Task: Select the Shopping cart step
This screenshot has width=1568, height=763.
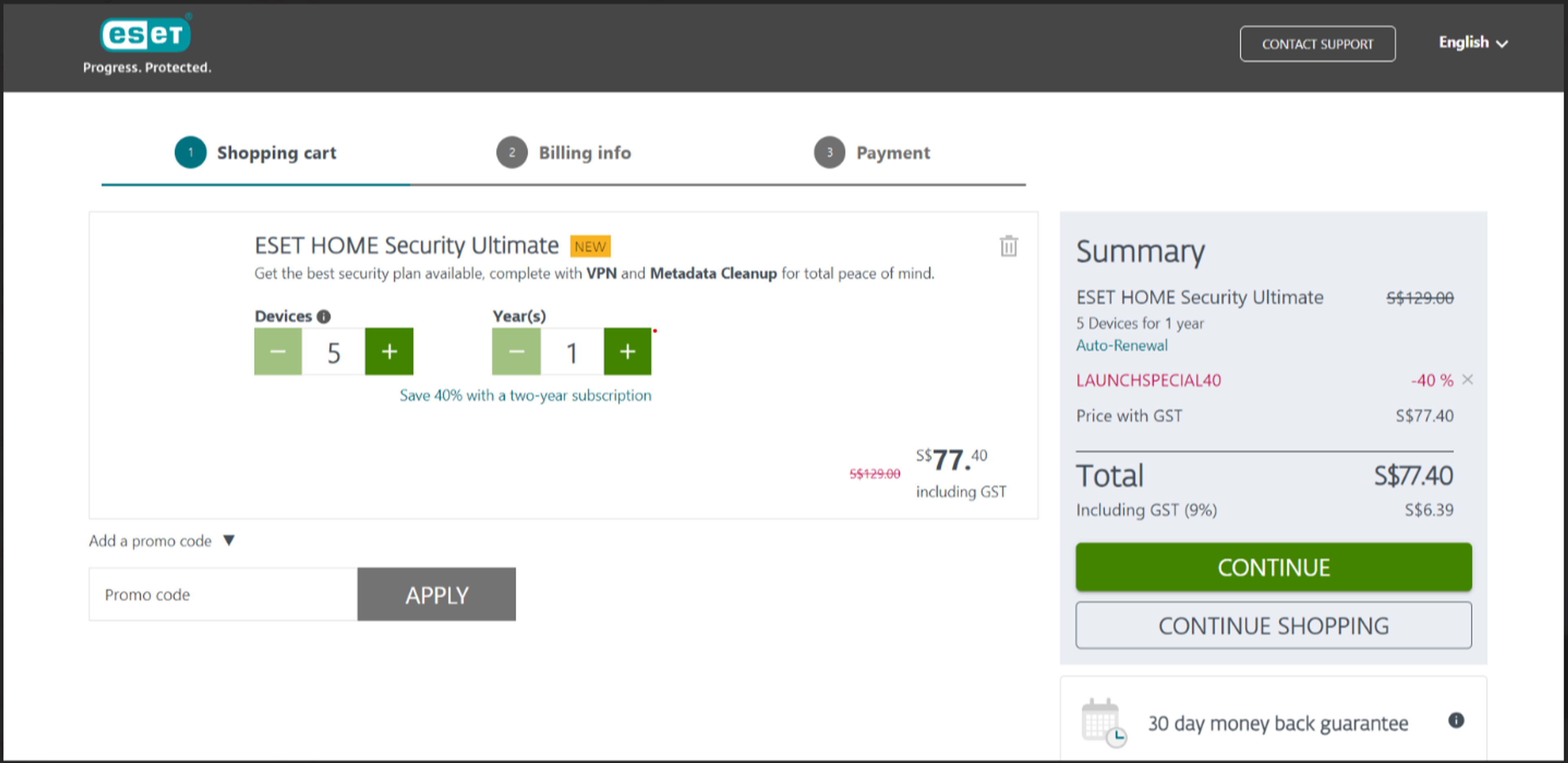Action: [256, 153]
